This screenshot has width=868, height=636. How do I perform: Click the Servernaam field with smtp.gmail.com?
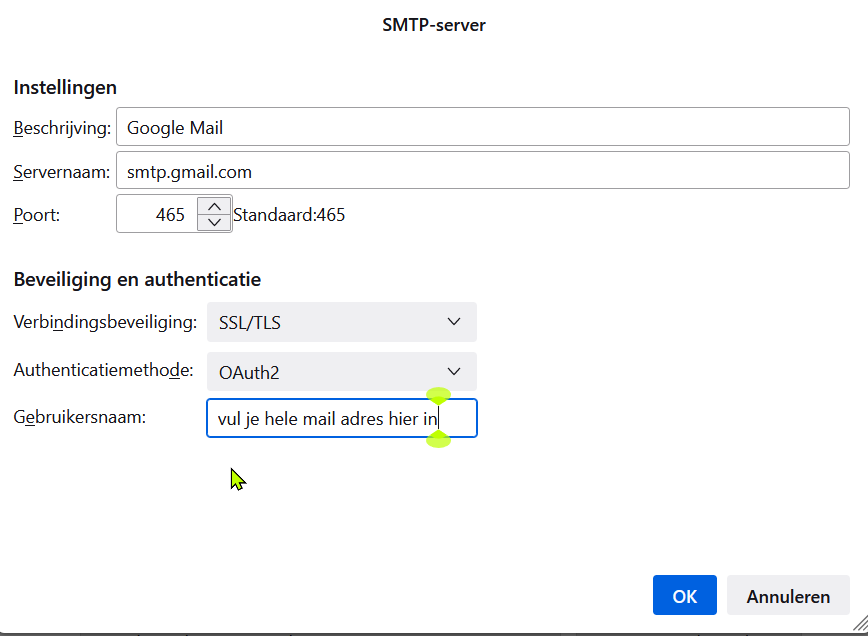(483, 170)
